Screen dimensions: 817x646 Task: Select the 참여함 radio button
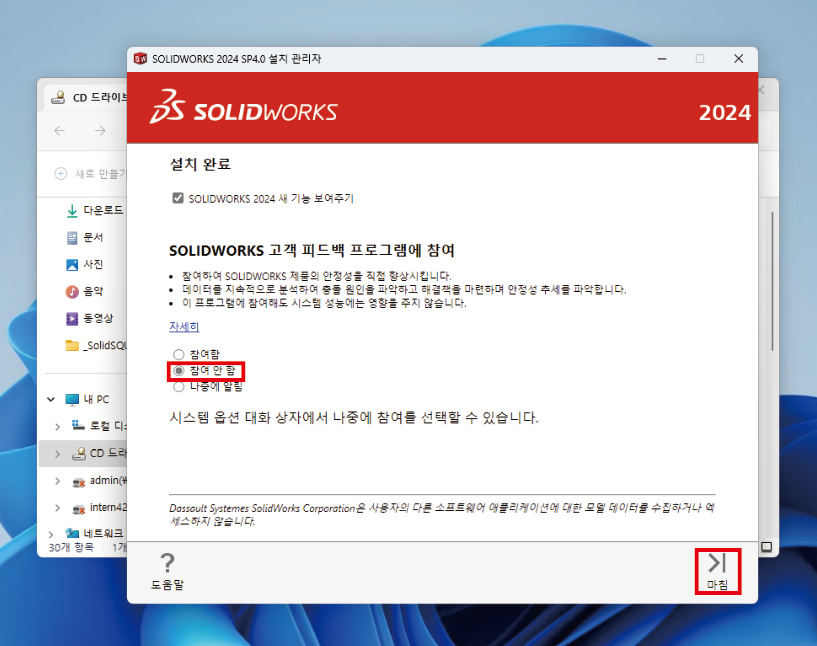[x=179, y=354]
